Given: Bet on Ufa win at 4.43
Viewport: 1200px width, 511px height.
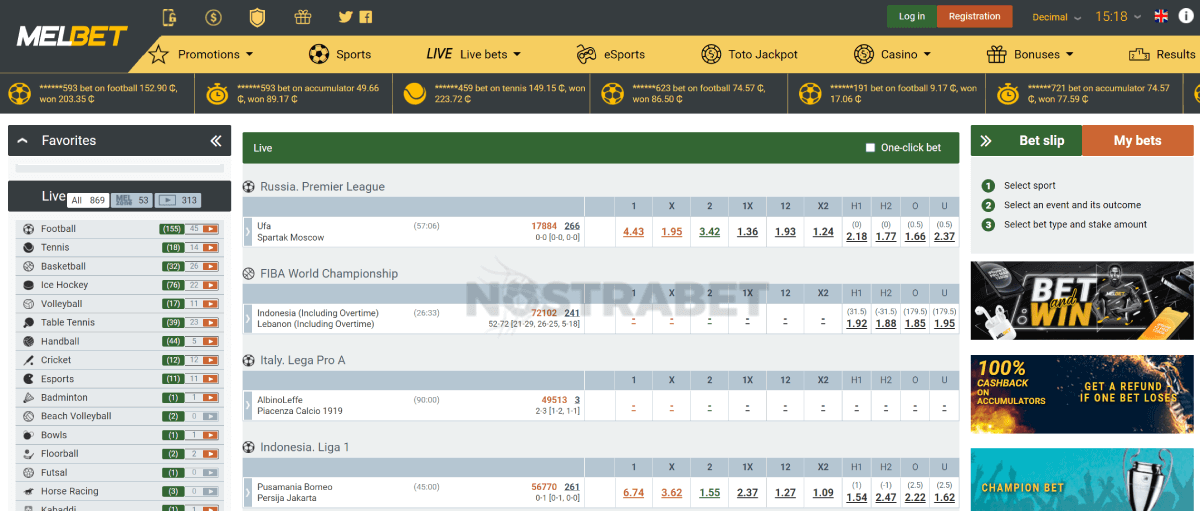Looking at the screenshot, I should [633, 232].
